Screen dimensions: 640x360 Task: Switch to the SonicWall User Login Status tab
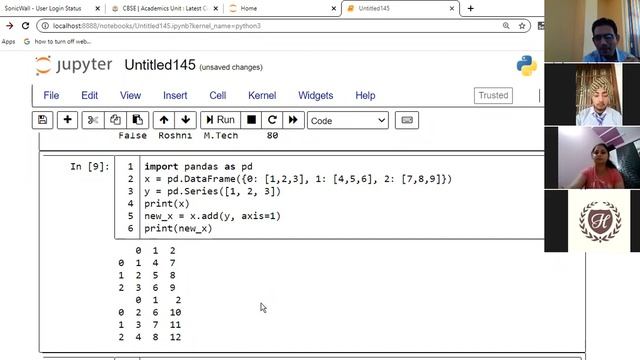coord(43,8)
